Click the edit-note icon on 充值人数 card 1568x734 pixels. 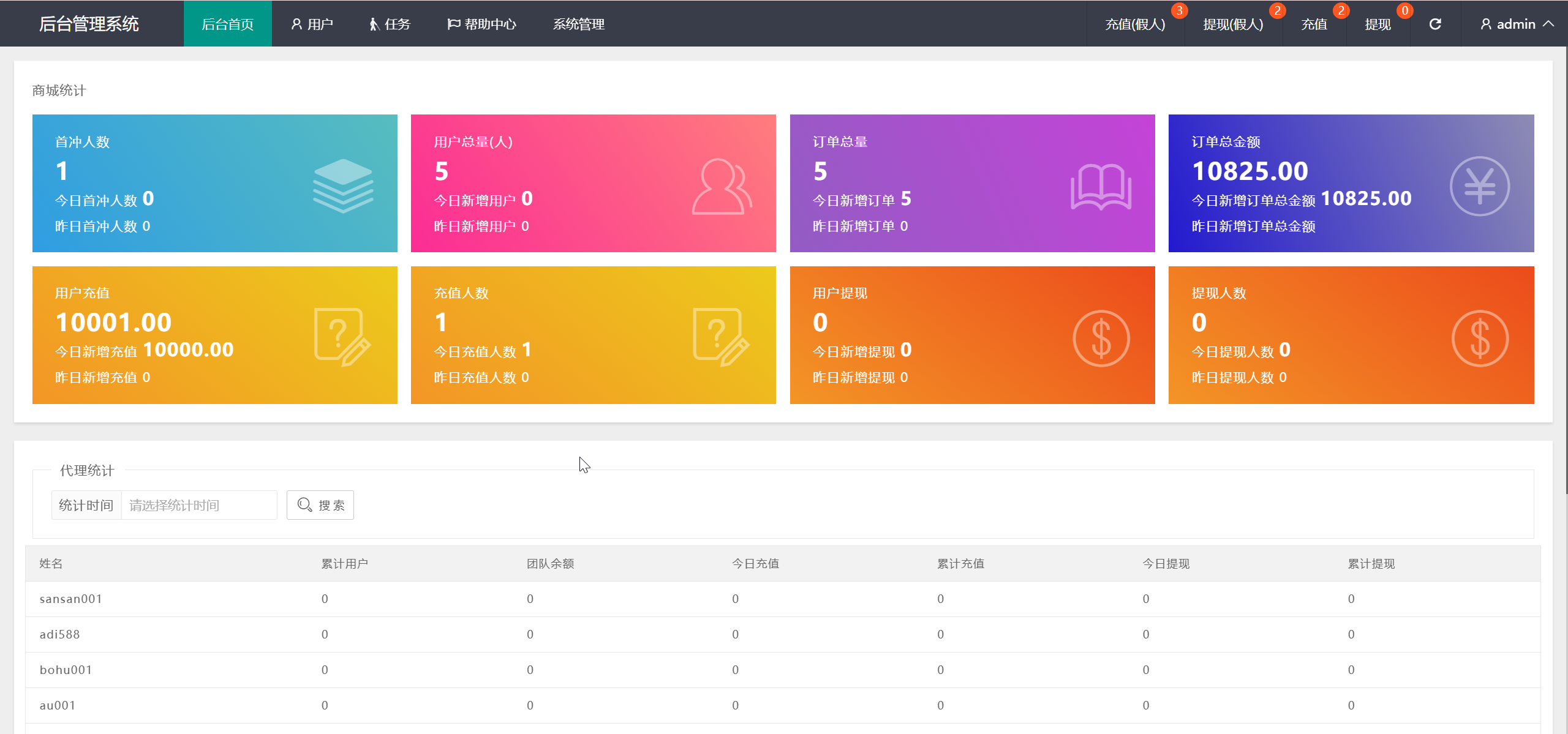[x=721, y=337]
